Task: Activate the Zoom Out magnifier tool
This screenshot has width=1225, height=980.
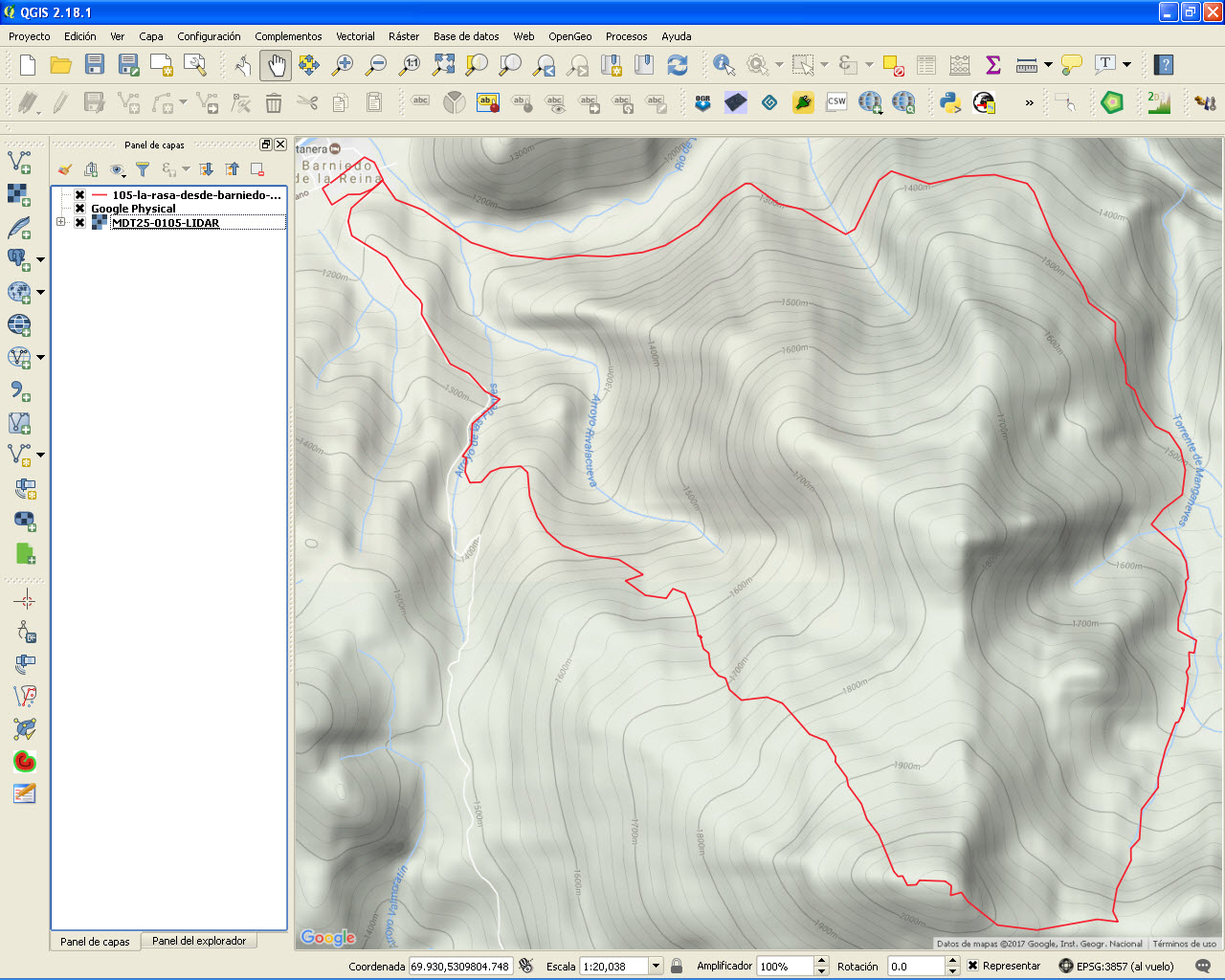Action: pos(377,65)
